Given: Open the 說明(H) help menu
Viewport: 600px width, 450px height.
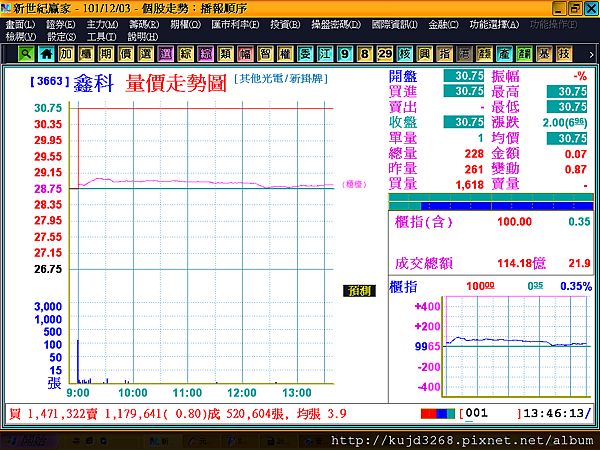Looking at the screenshot, I should click(x=143, y=37).
